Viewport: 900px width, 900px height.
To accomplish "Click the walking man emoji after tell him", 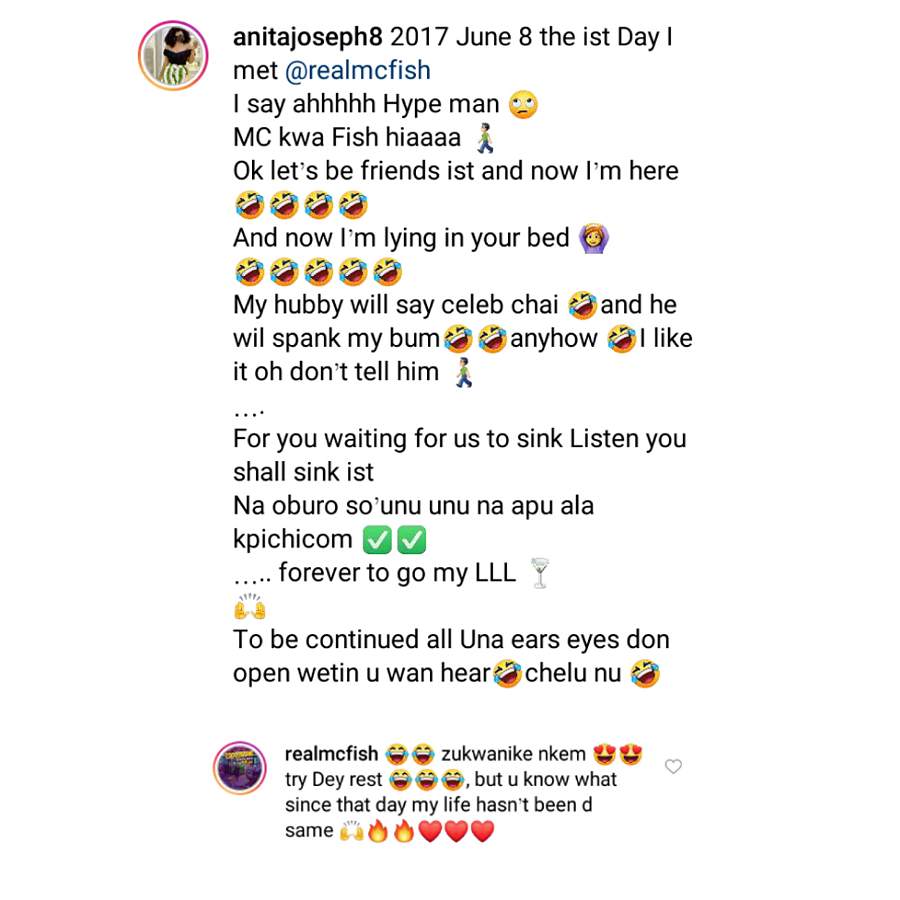I will (464, 373).
